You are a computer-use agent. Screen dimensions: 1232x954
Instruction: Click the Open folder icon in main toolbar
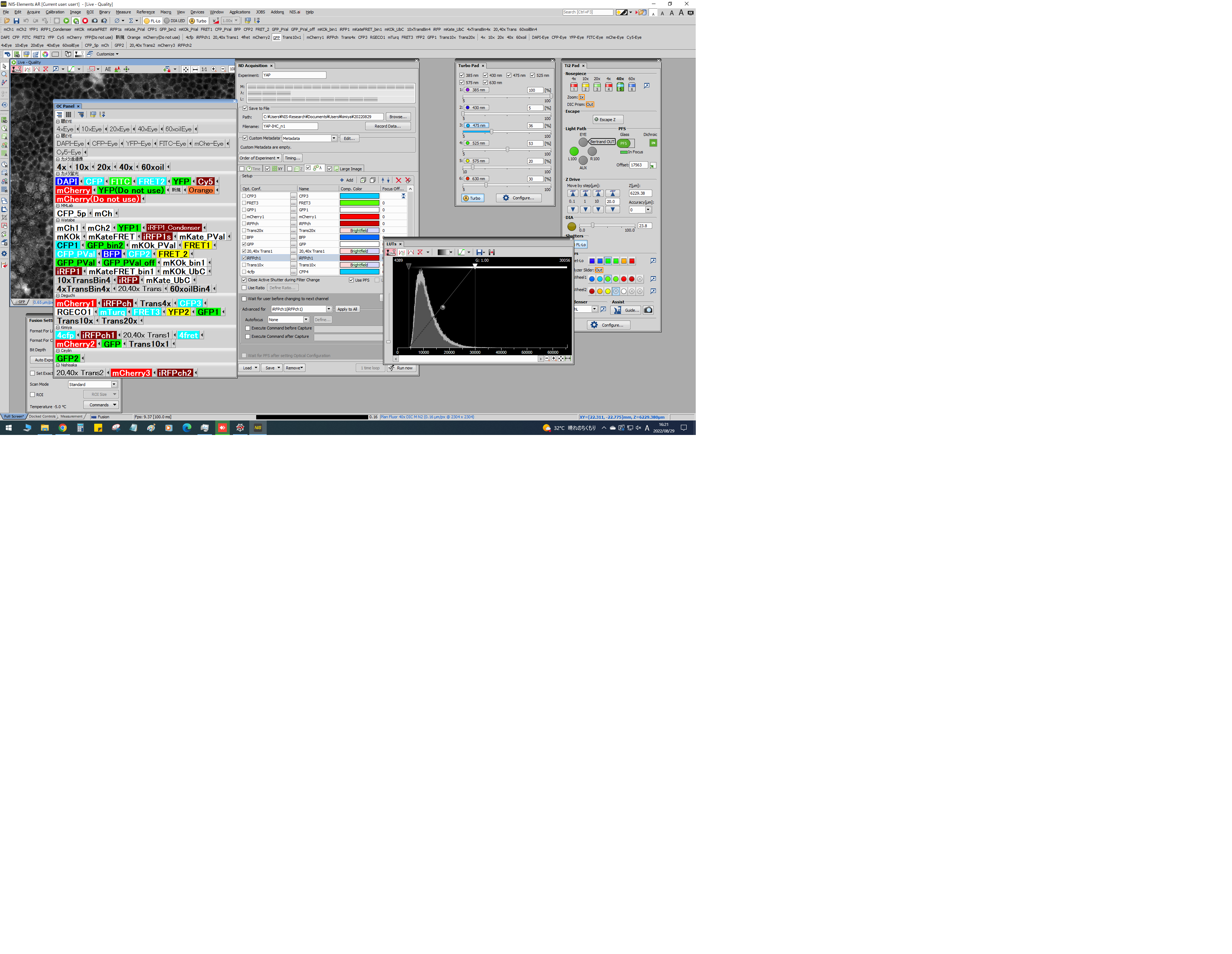pos(7,21)
